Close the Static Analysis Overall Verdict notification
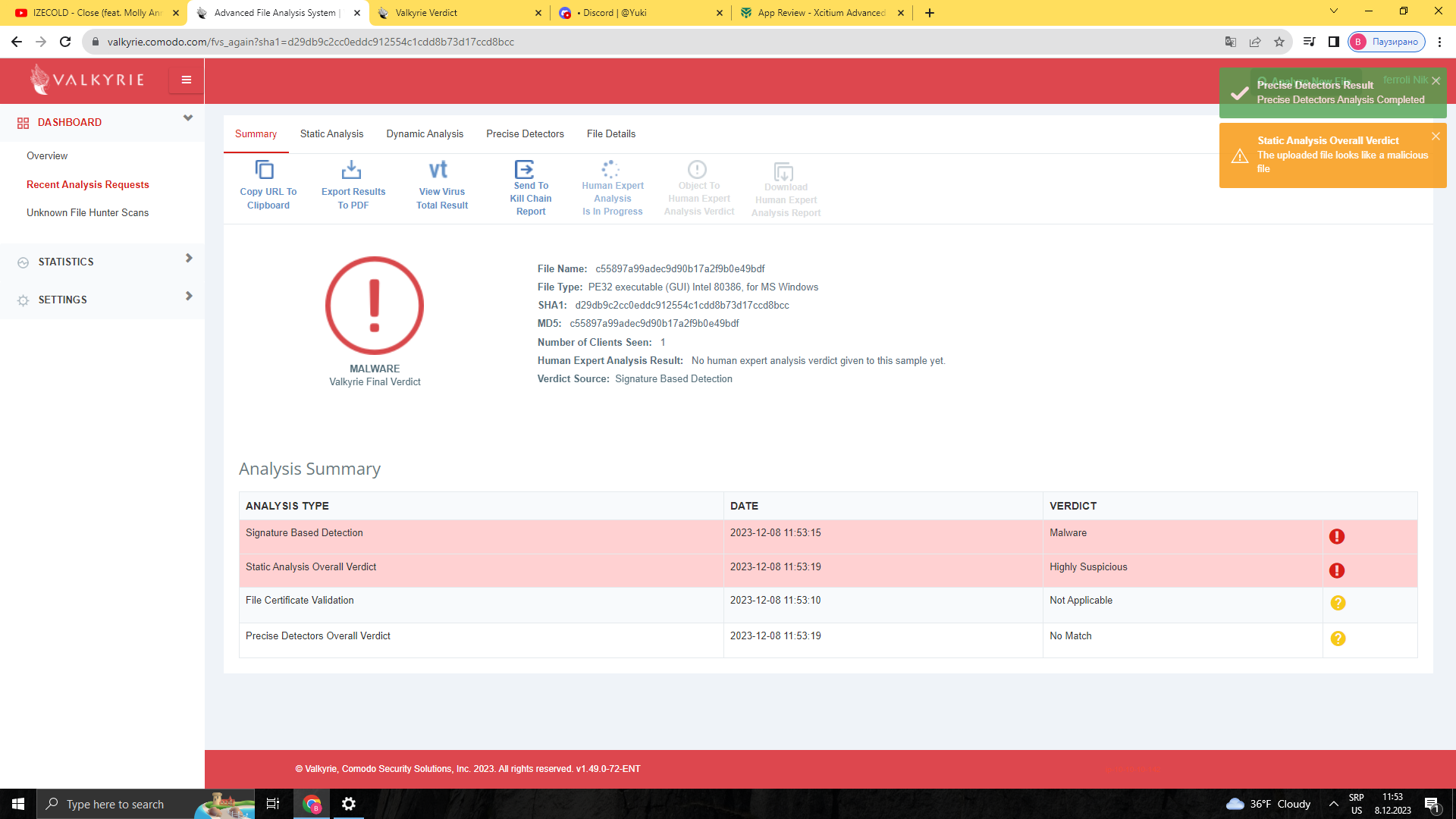Screen dimensions: 1456x819 tap(1436, 136)
